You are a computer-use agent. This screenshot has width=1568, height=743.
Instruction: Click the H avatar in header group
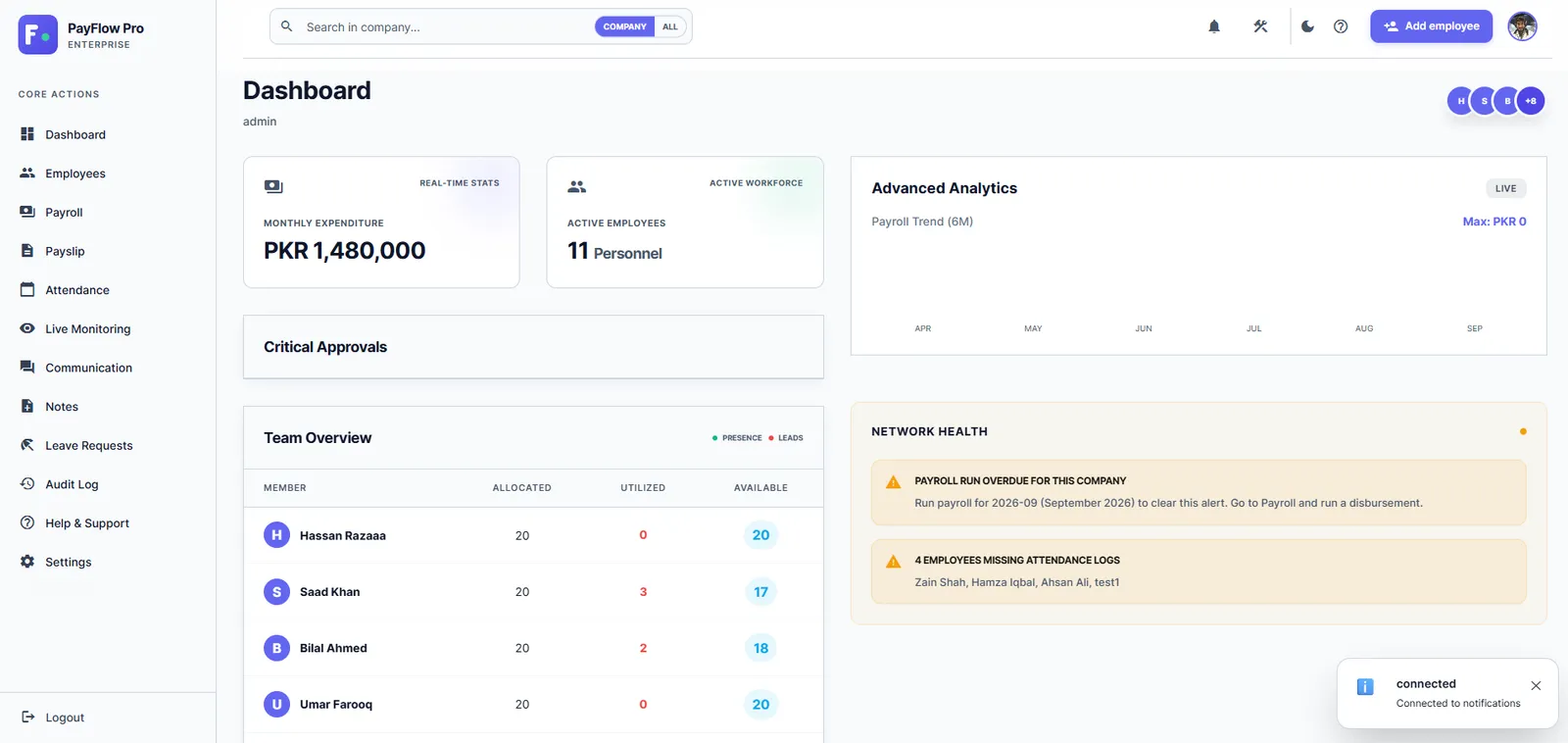coord(1460,101)
